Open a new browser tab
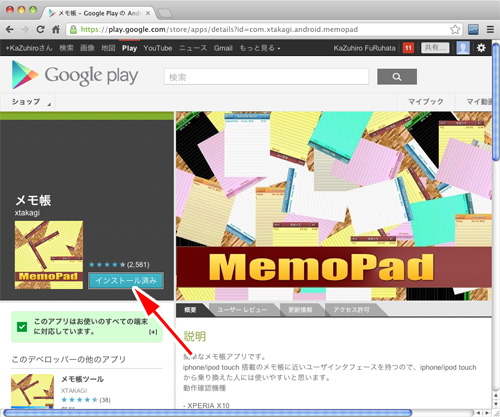This screenshot has height=417, width=500. click(165, 13)
